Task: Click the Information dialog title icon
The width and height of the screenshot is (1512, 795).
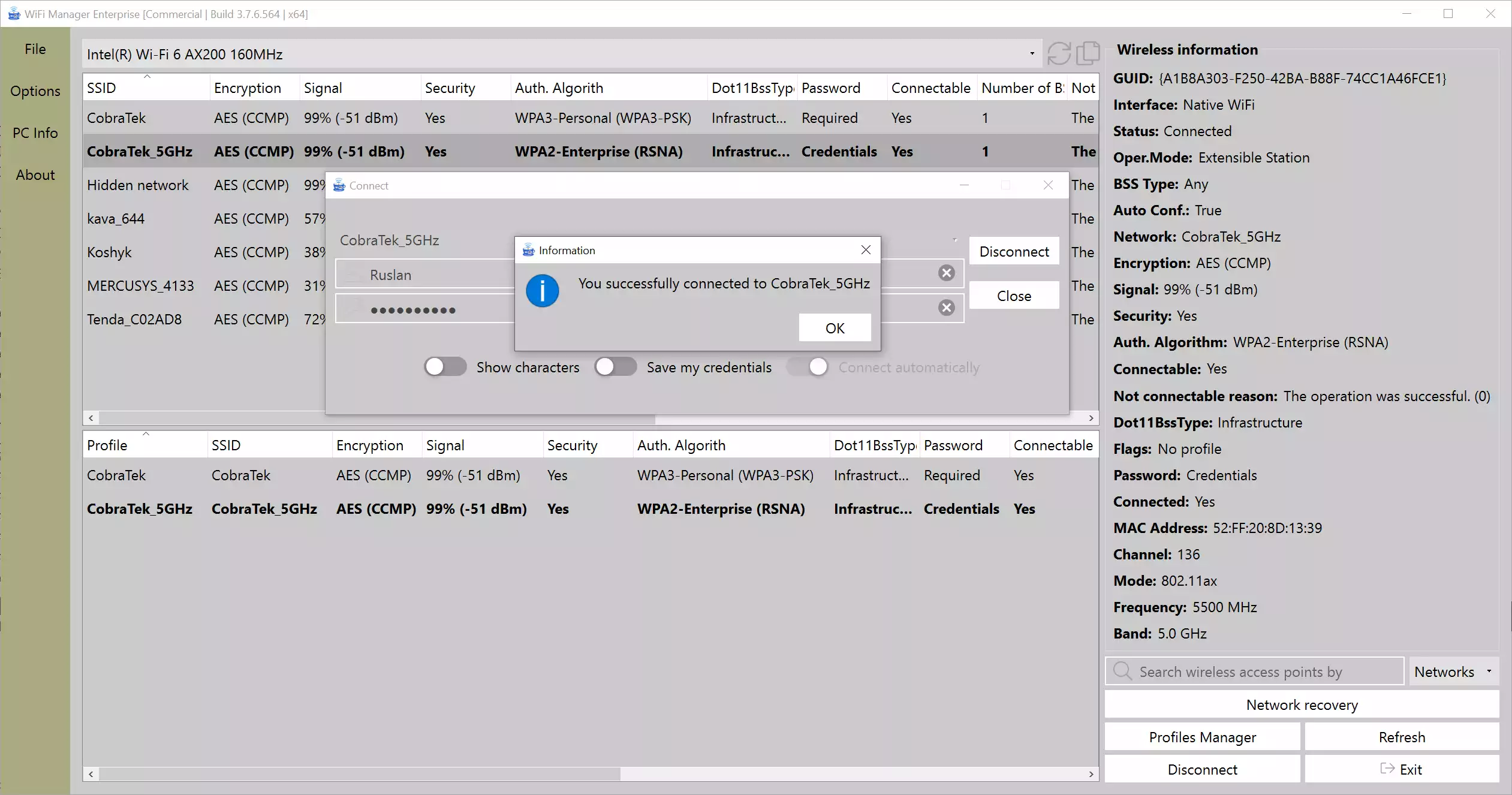Action: tap(528, 250)
